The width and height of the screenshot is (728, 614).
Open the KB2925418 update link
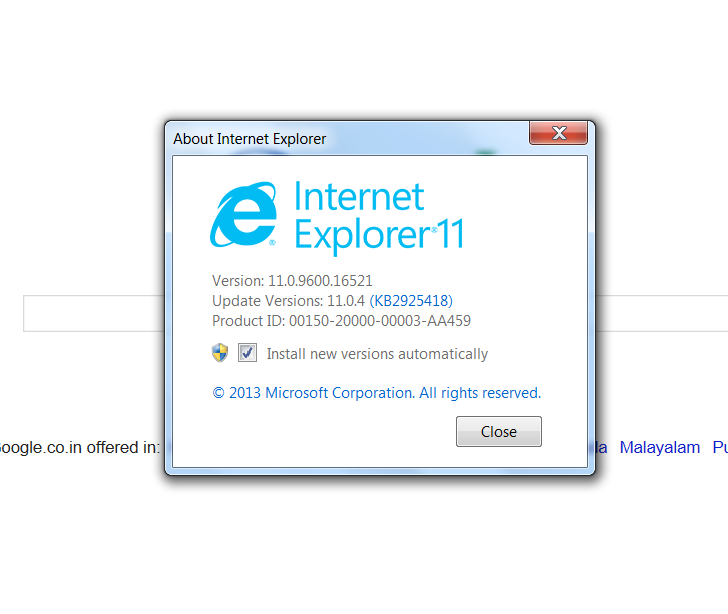(x=411, y=301)
